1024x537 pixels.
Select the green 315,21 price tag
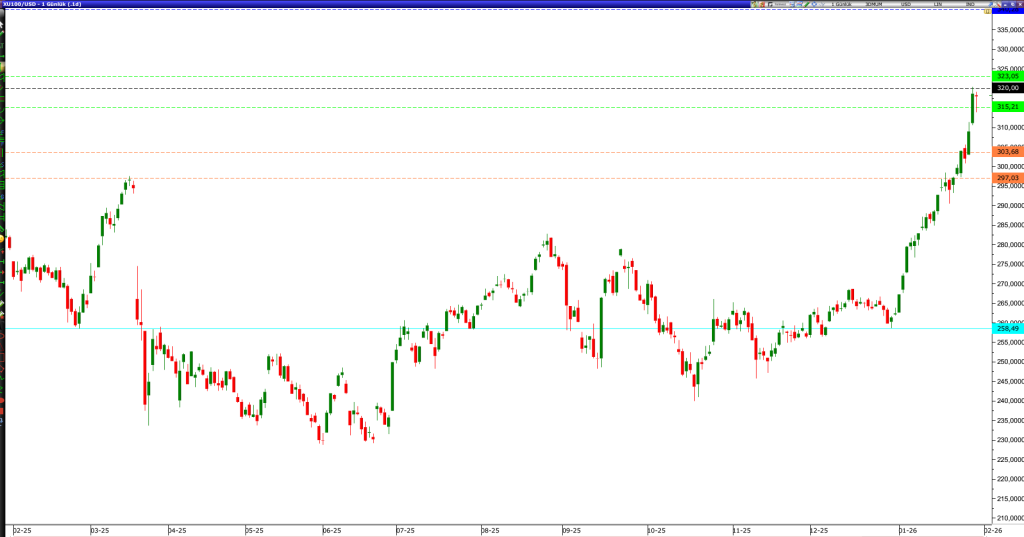click(1007, 107)
